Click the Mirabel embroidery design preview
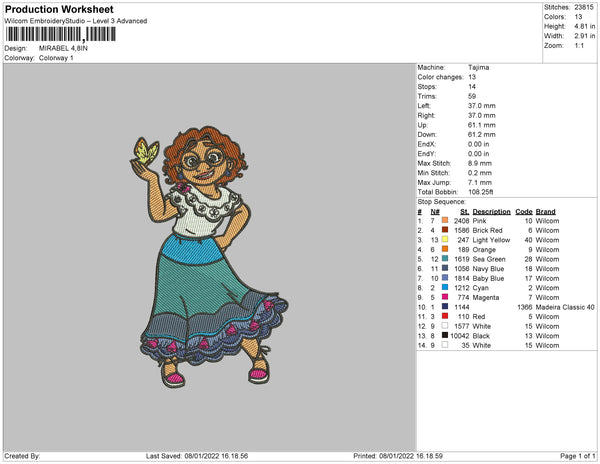The image size is (600, 464). (209, 257)
